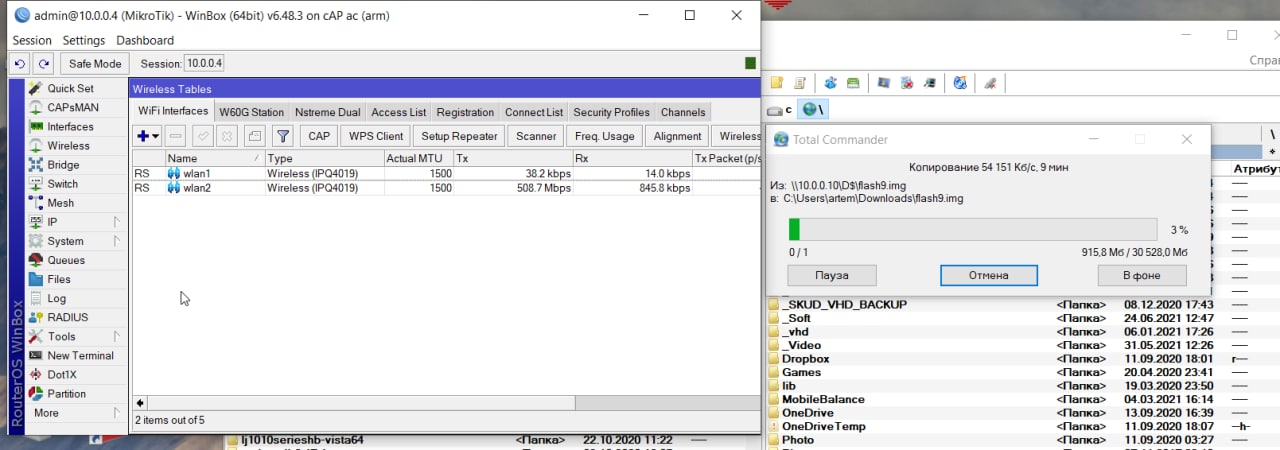The image size is (1280, 450).
Task: Switch to the Security Profiles tab
Action: pos(611,112)
